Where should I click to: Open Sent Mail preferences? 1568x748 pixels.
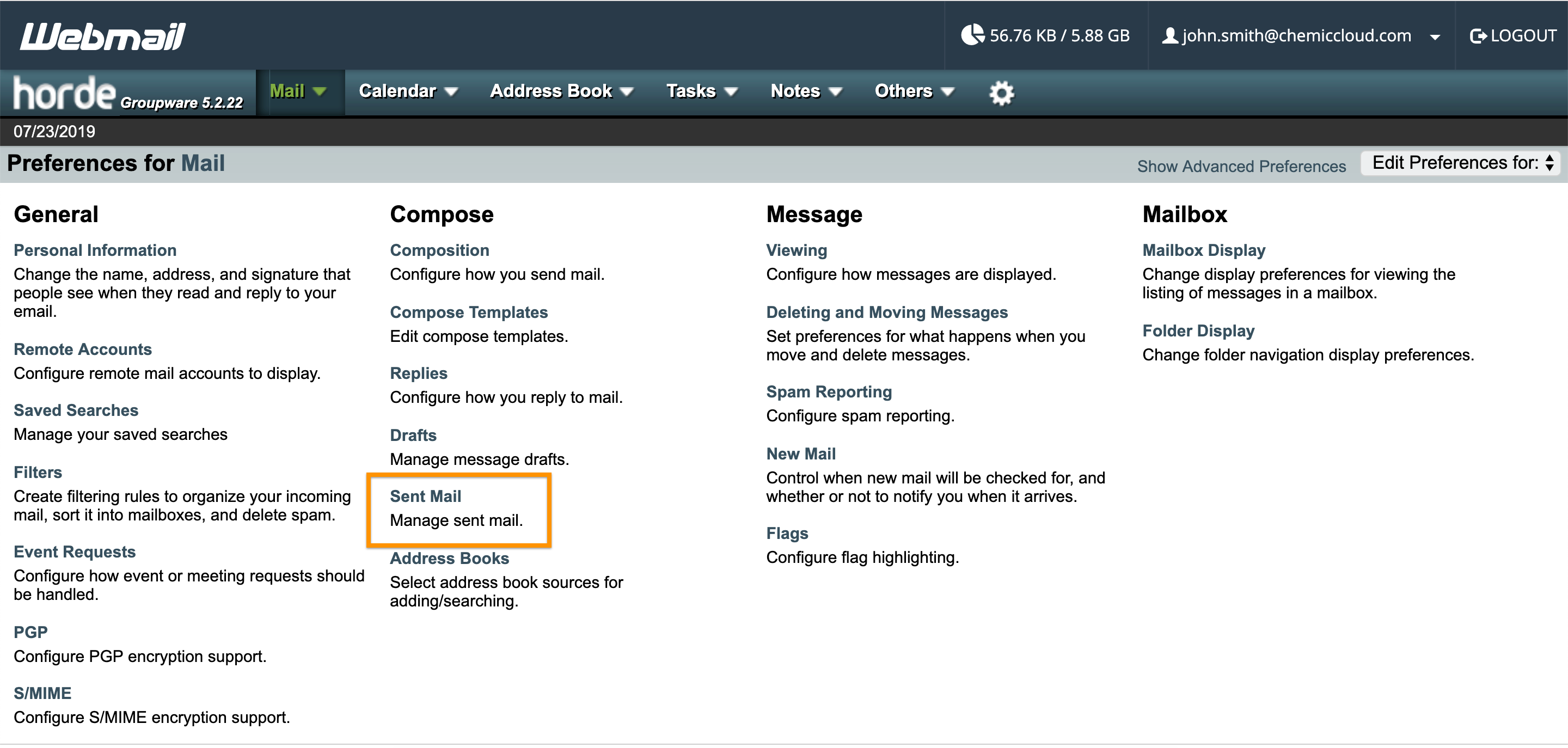point(425,496)
